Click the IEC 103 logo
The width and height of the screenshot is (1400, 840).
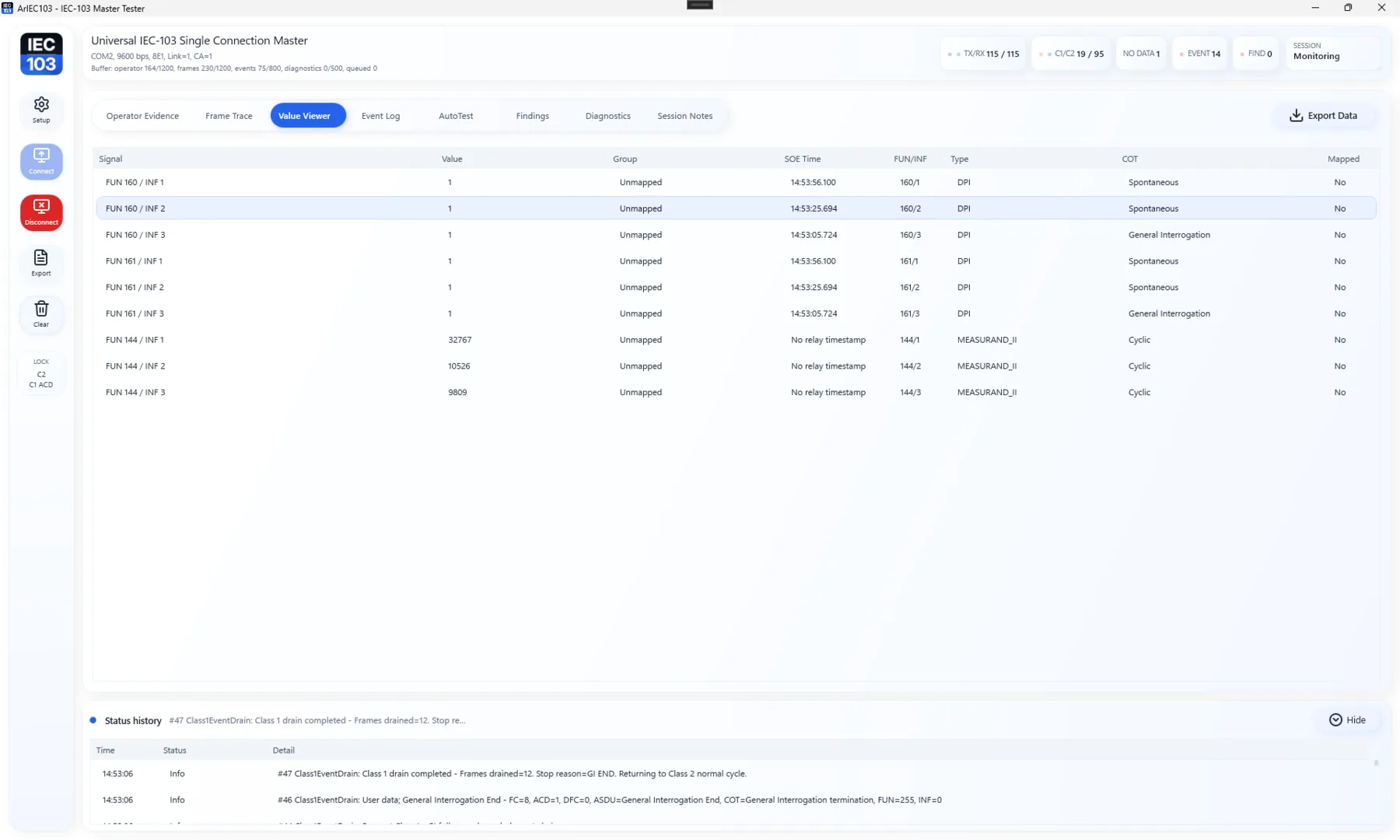point(41,54)
